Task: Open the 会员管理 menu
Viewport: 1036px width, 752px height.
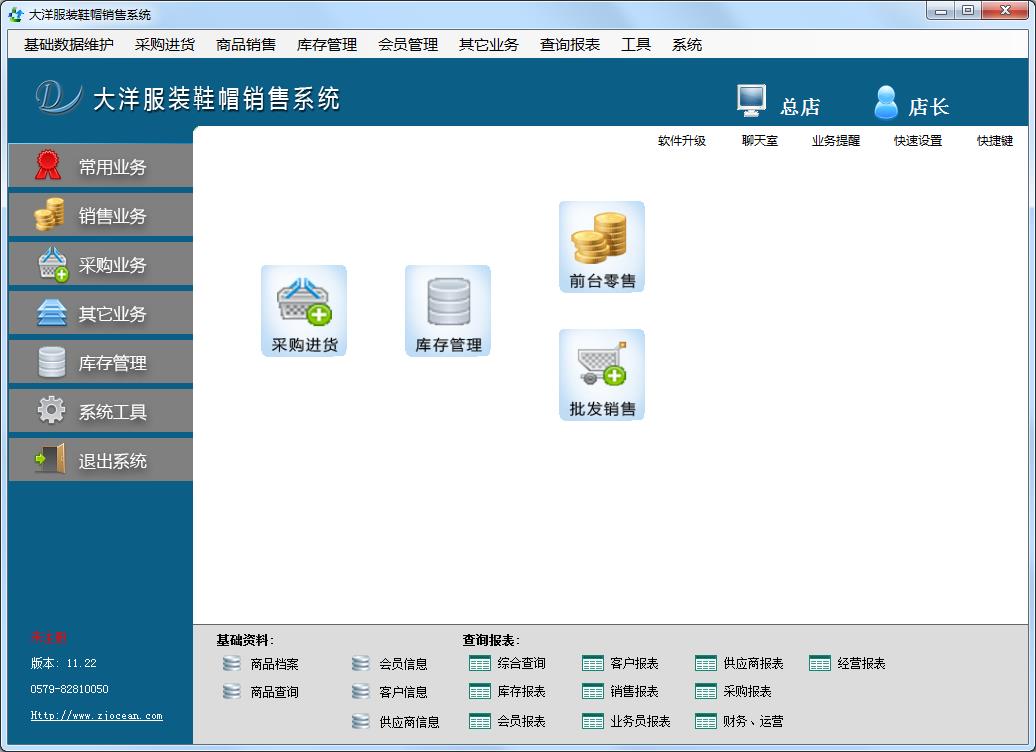Action: coord(408,44)
